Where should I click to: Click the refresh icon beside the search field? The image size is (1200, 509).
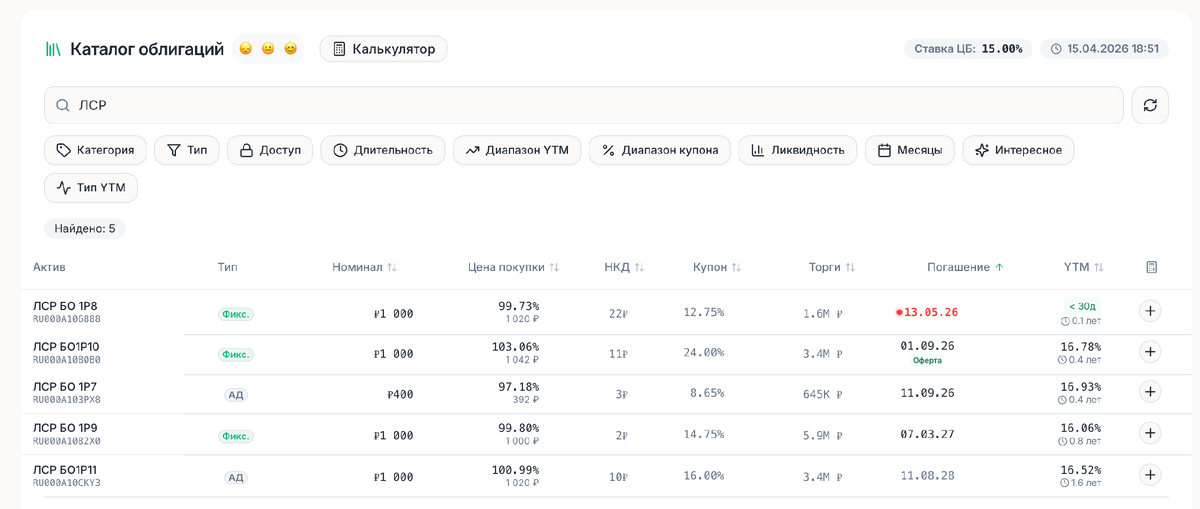pyautogui.click(x=1150, y=105)
